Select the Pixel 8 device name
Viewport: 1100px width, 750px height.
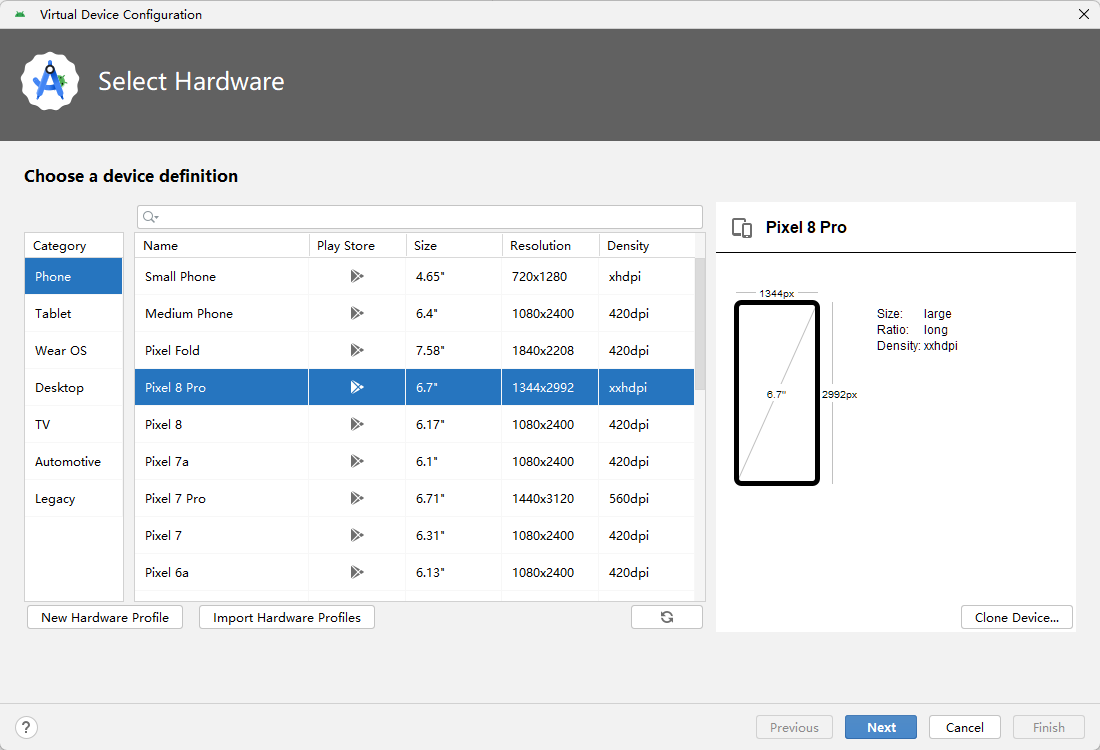163,424
